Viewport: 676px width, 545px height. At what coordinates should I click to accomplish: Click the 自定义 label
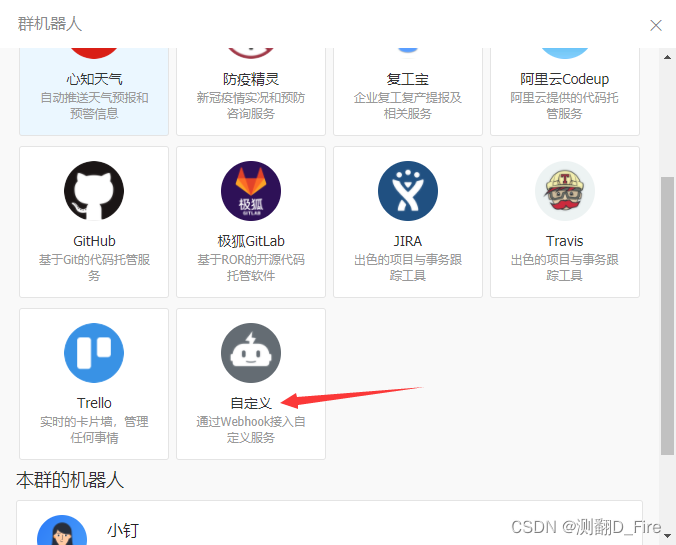251,403
